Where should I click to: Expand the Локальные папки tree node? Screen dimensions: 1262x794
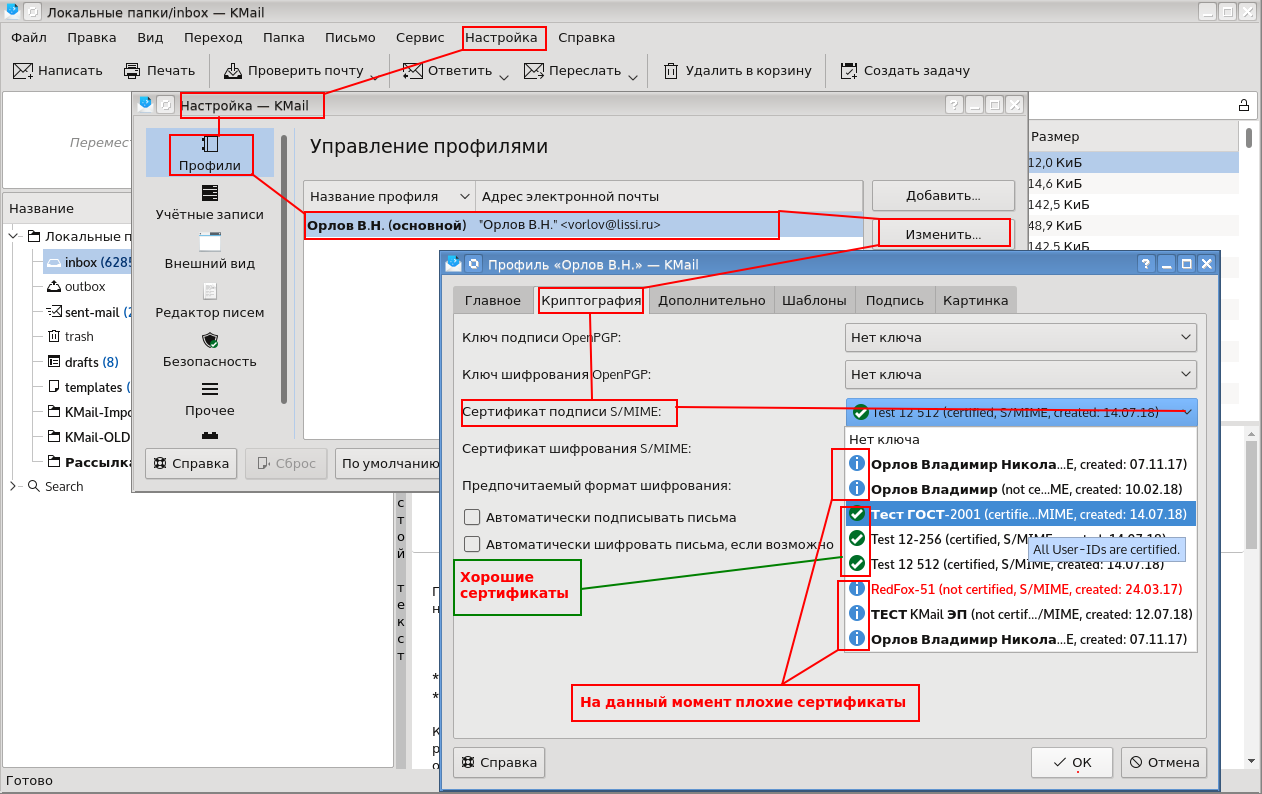click(14, 237)
